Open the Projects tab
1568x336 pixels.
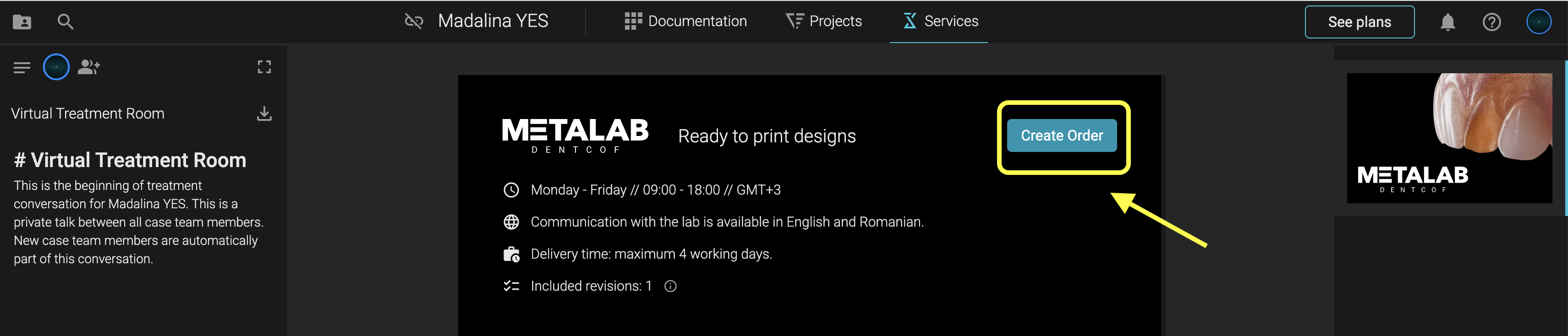[823, 21]
